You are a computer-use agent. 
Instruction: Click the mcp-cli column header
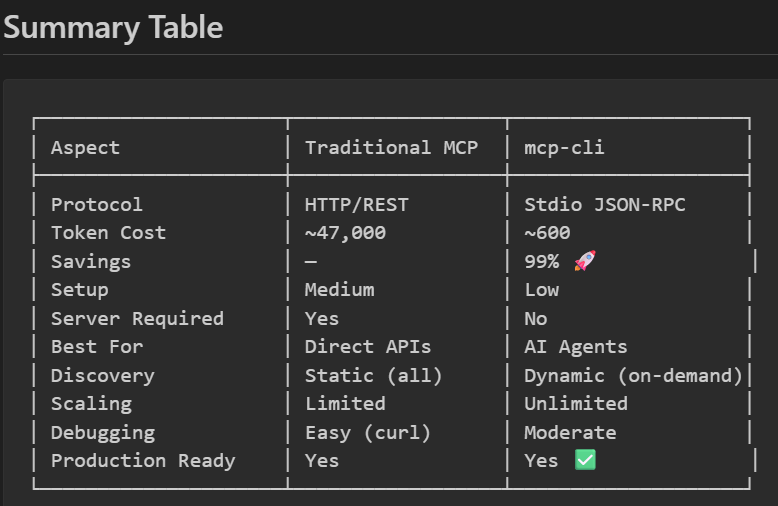click(564, 148)
